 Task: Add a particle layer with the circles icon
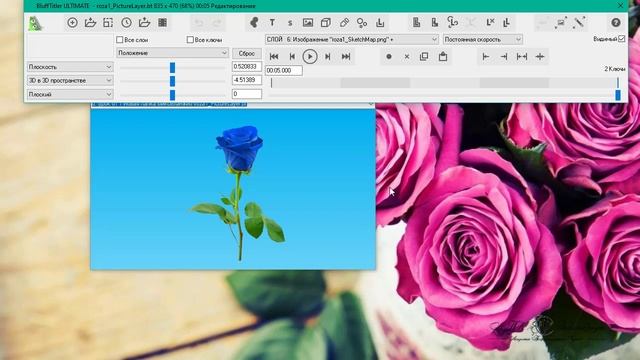[362, 22]
